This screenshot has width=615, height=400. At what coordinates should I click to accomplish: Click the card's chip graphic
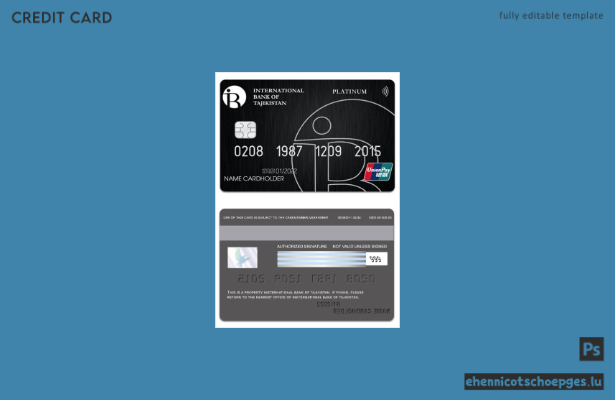(246, 130)
